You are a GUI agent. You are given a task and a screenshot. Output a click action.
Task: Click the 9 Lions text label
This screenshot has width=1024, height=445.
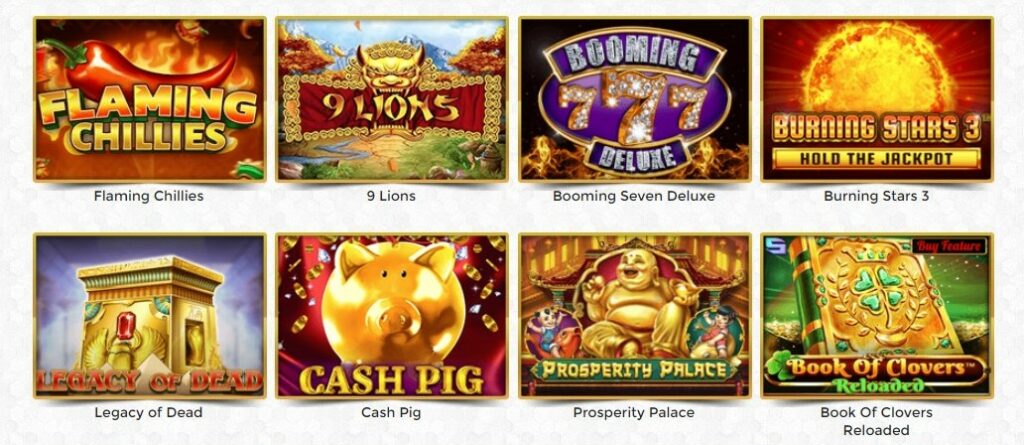coord(391,196)
